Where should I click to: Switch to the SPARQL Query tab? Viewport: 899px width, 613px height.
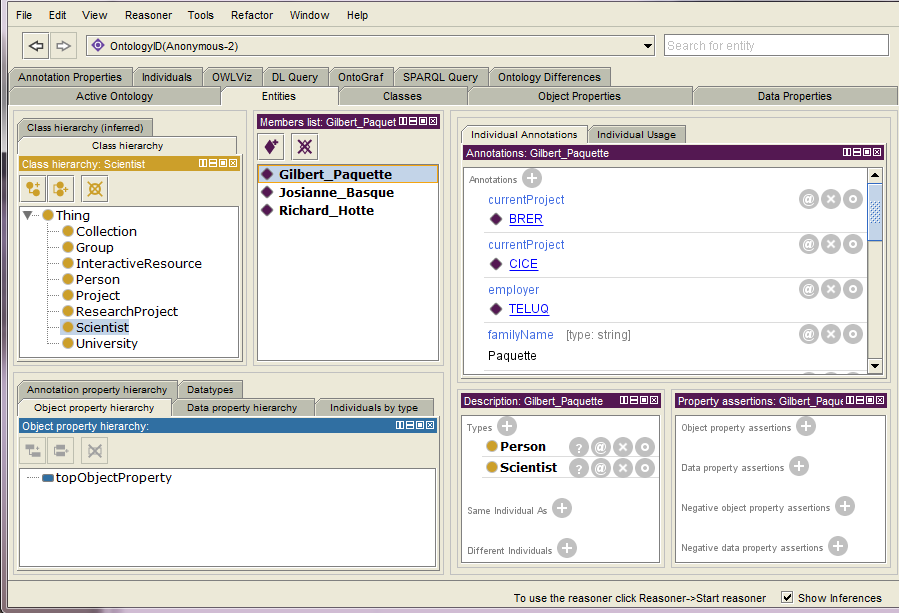(440, 77)
